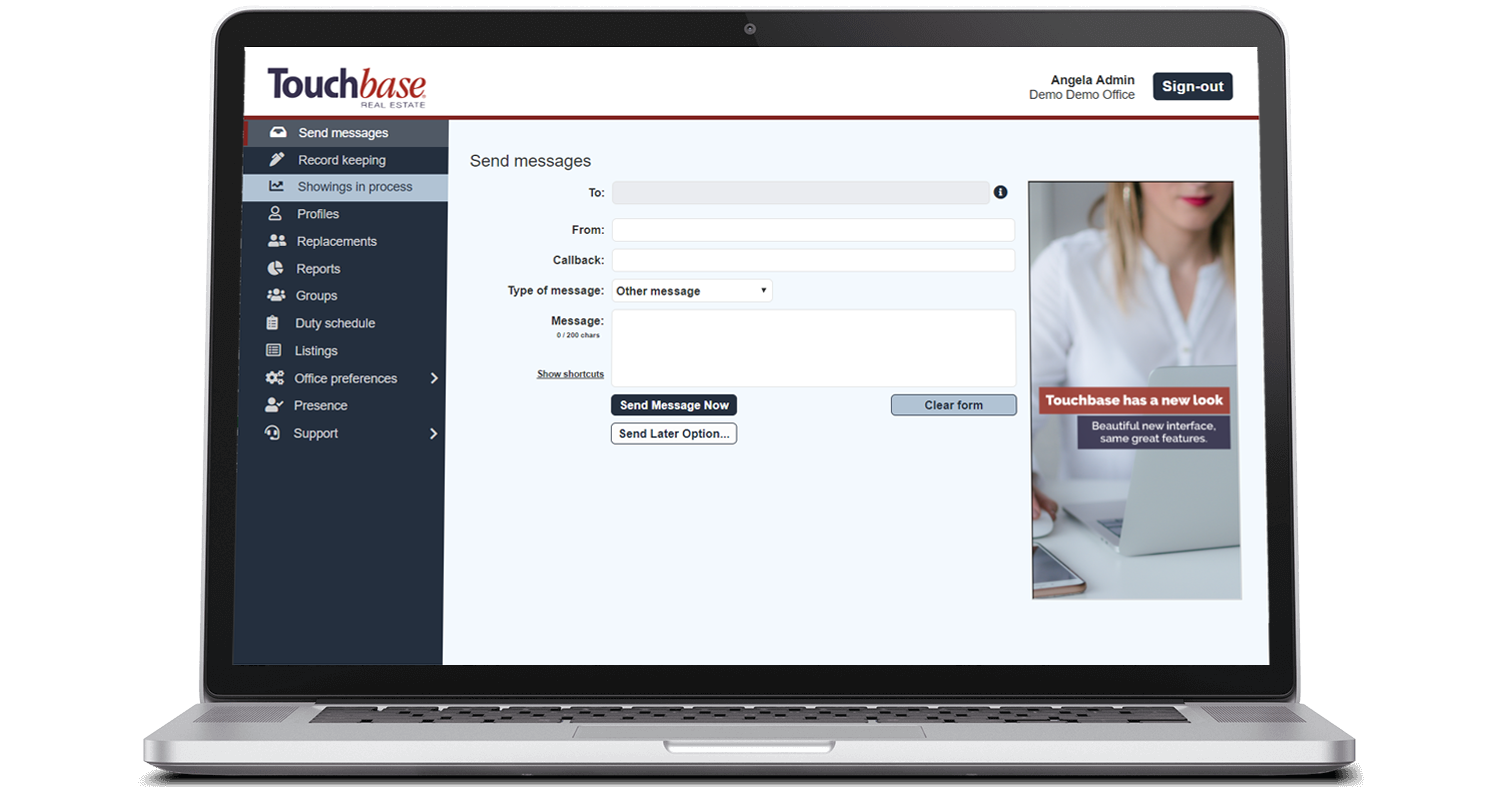Select the Groups icon in the sidebar
1500x791 pixels.
point(275,295)
